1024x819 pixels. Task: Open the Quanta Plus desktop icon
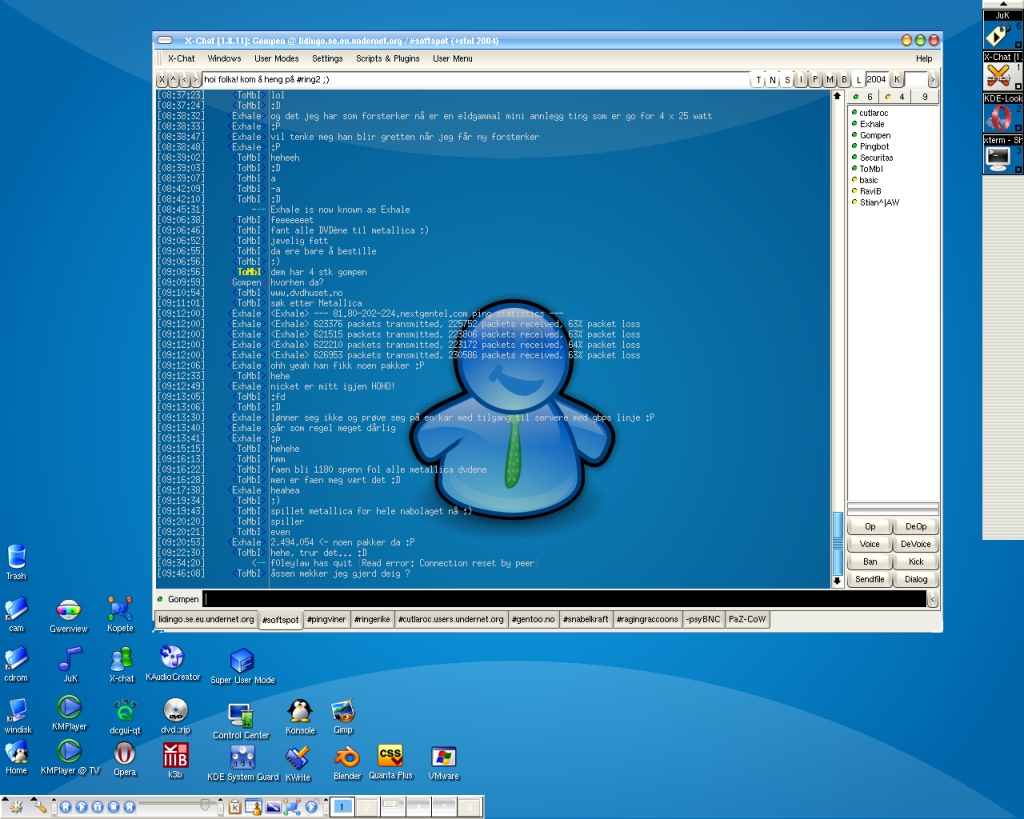pyautogui.click(x=391, y=762)
